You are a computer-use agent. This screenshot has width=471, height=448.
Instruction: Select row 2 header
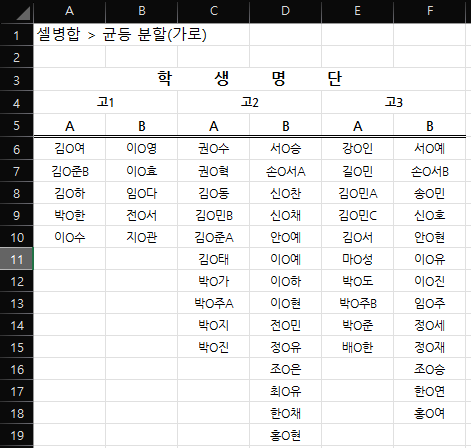point(17,57)
